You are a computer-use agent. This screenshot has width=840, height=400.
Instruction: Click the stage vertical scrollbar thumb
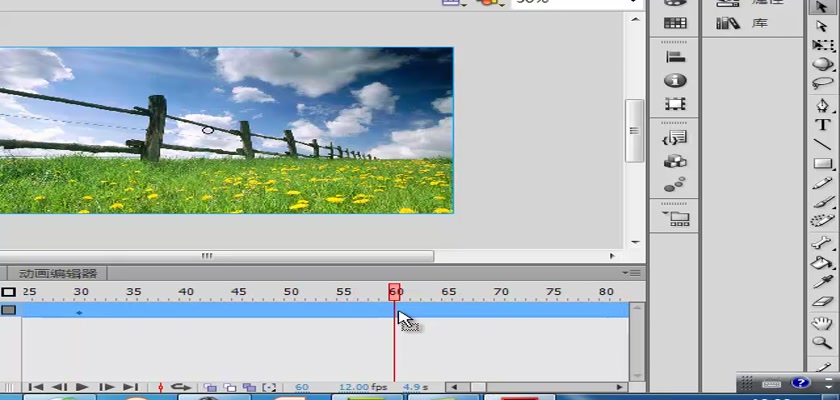click(635, 131)
